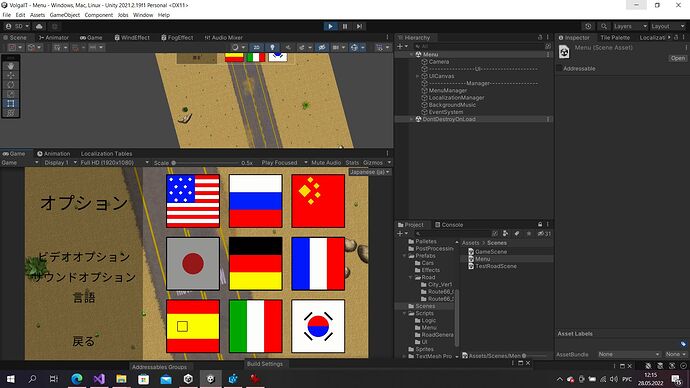
Task: Open AssetBundle None dropdown
Action: pos(629,354)
